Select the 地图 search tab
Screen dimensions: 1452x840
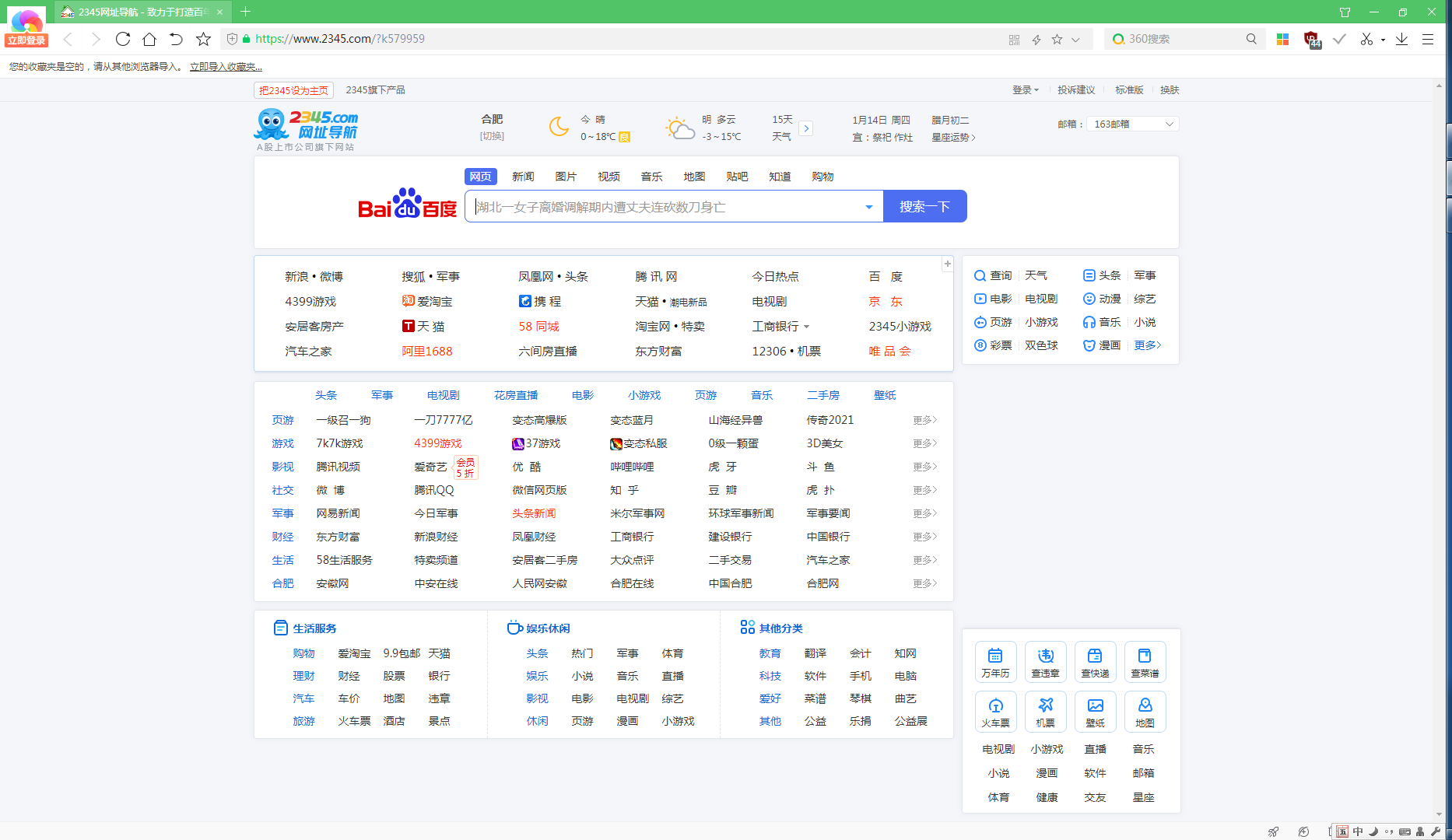click(x=694, y=177)
